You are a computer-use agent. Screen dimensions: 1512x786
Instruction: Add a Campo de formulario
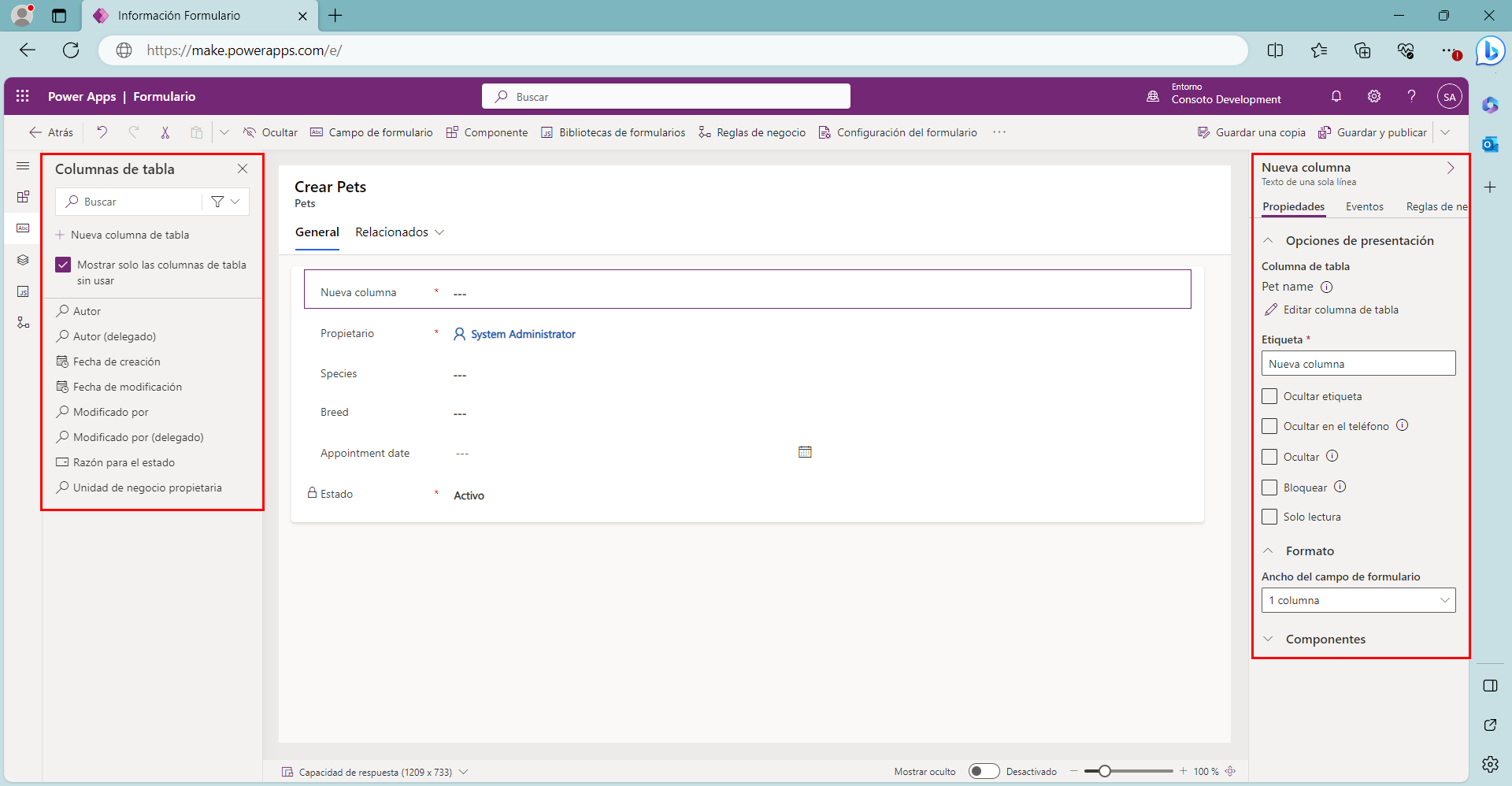[x=372, y=132]
